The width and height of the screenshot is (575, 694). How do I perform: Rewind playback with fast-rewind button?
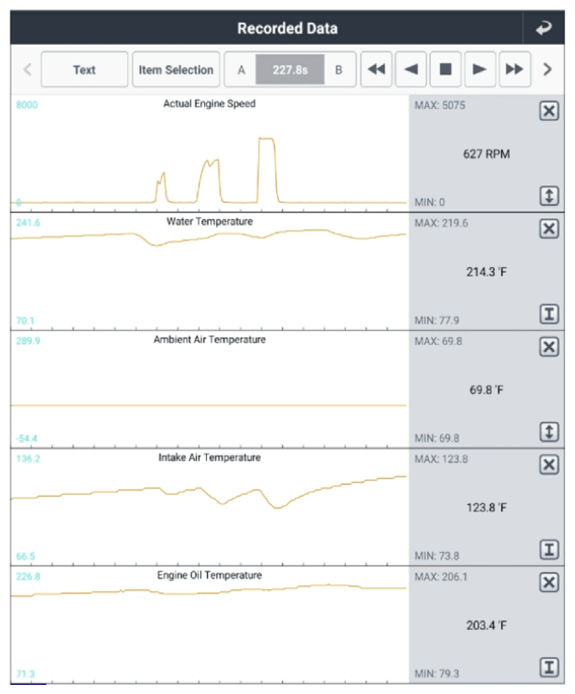coord(376,69)
